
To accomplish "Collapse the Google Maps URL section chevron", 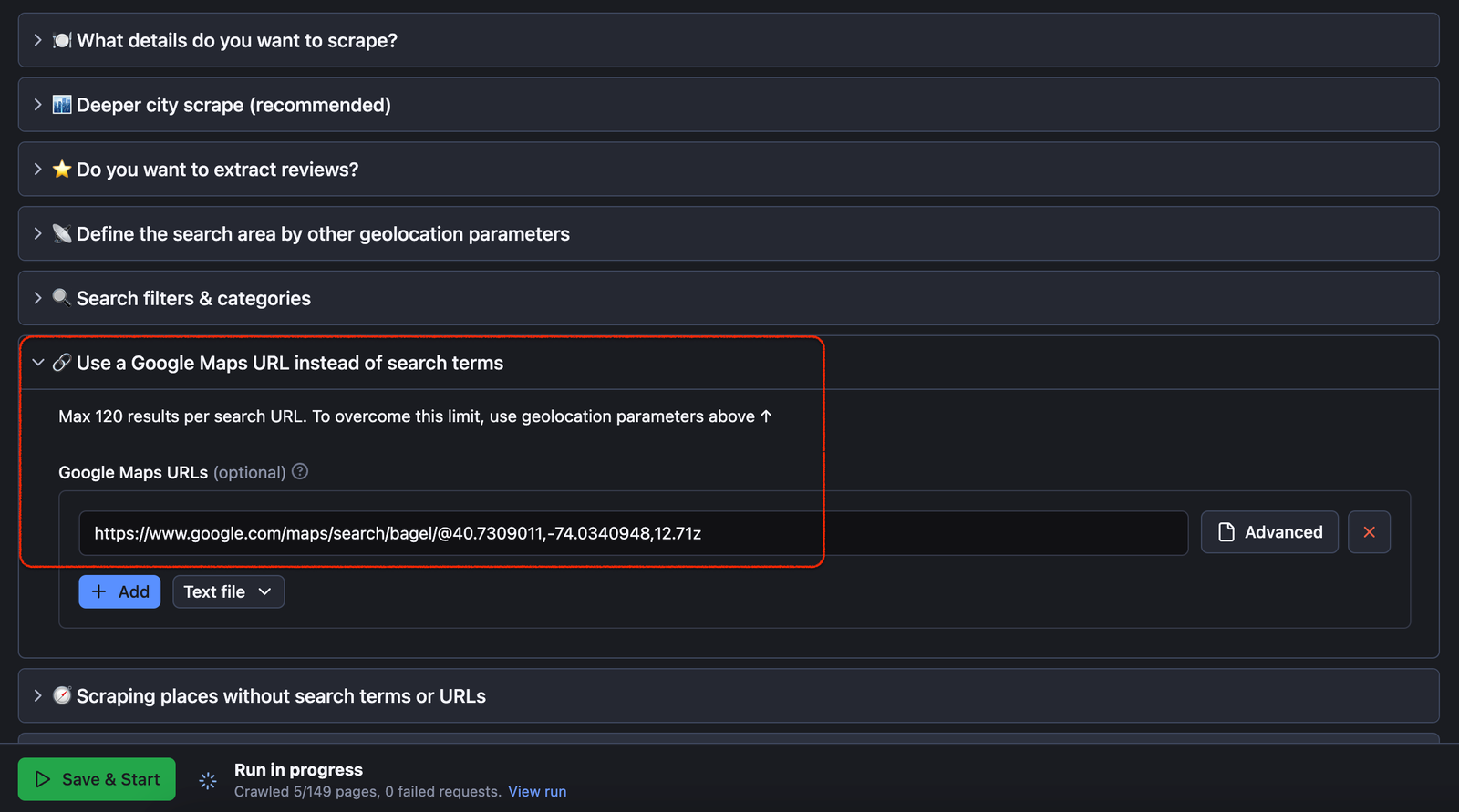I will 37,363.
